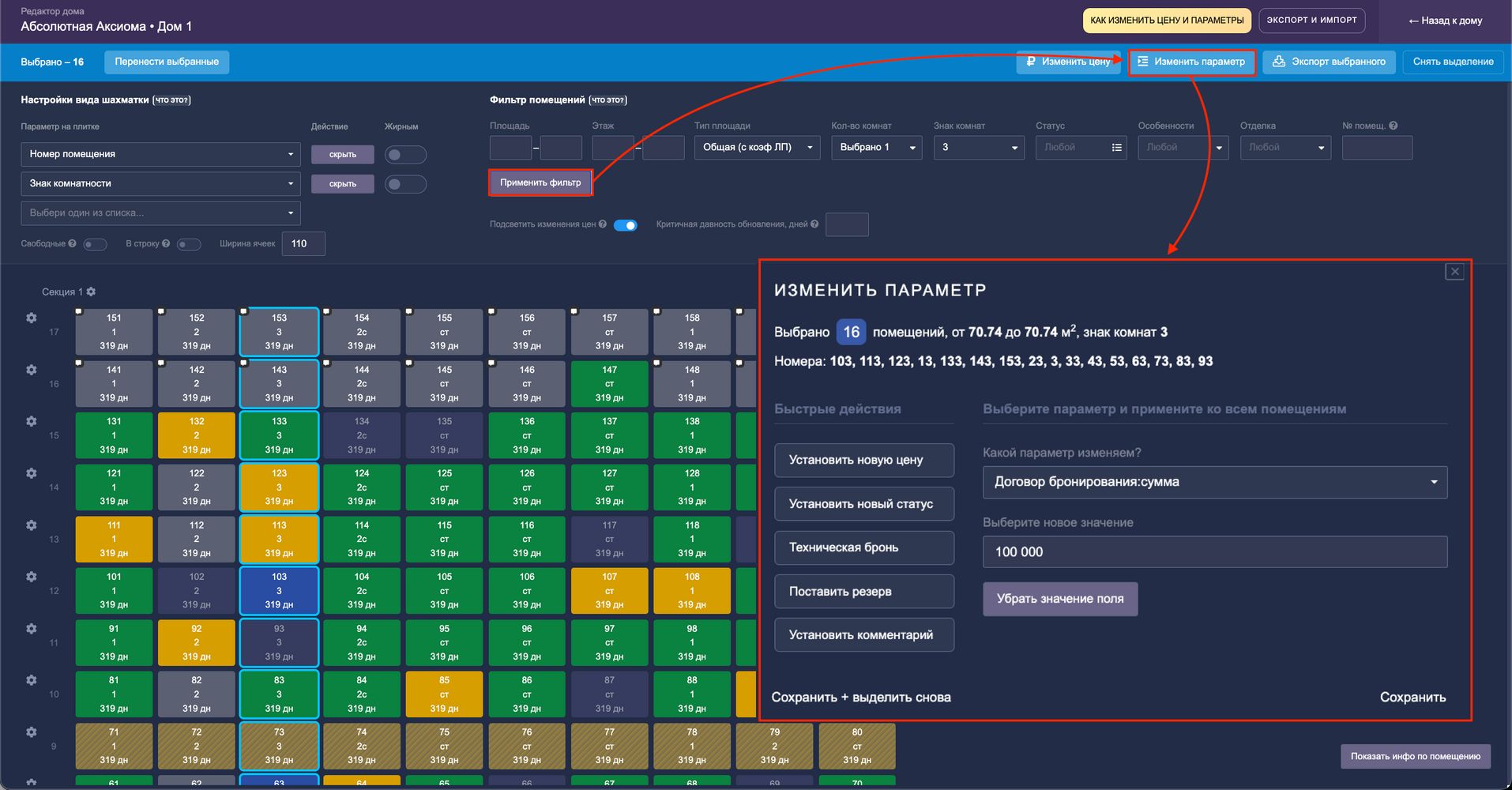Click the gear icon for floor 17

tap(32, 318)
